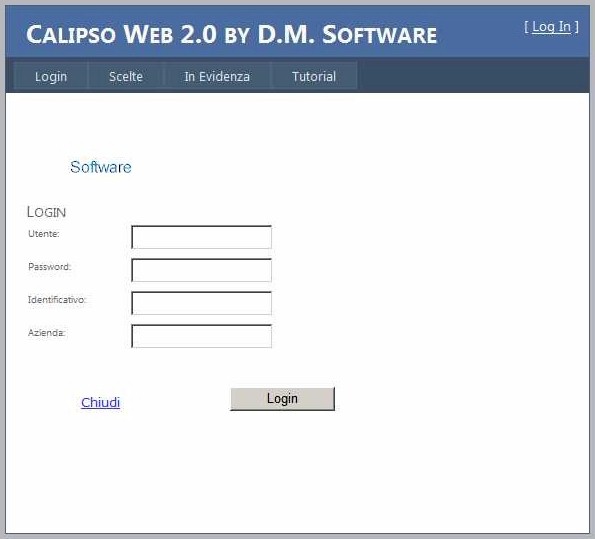This screenshot has height=539, width=595.
Task: Open the Tutorial menu tab
Action: click(x=314, y=76)
